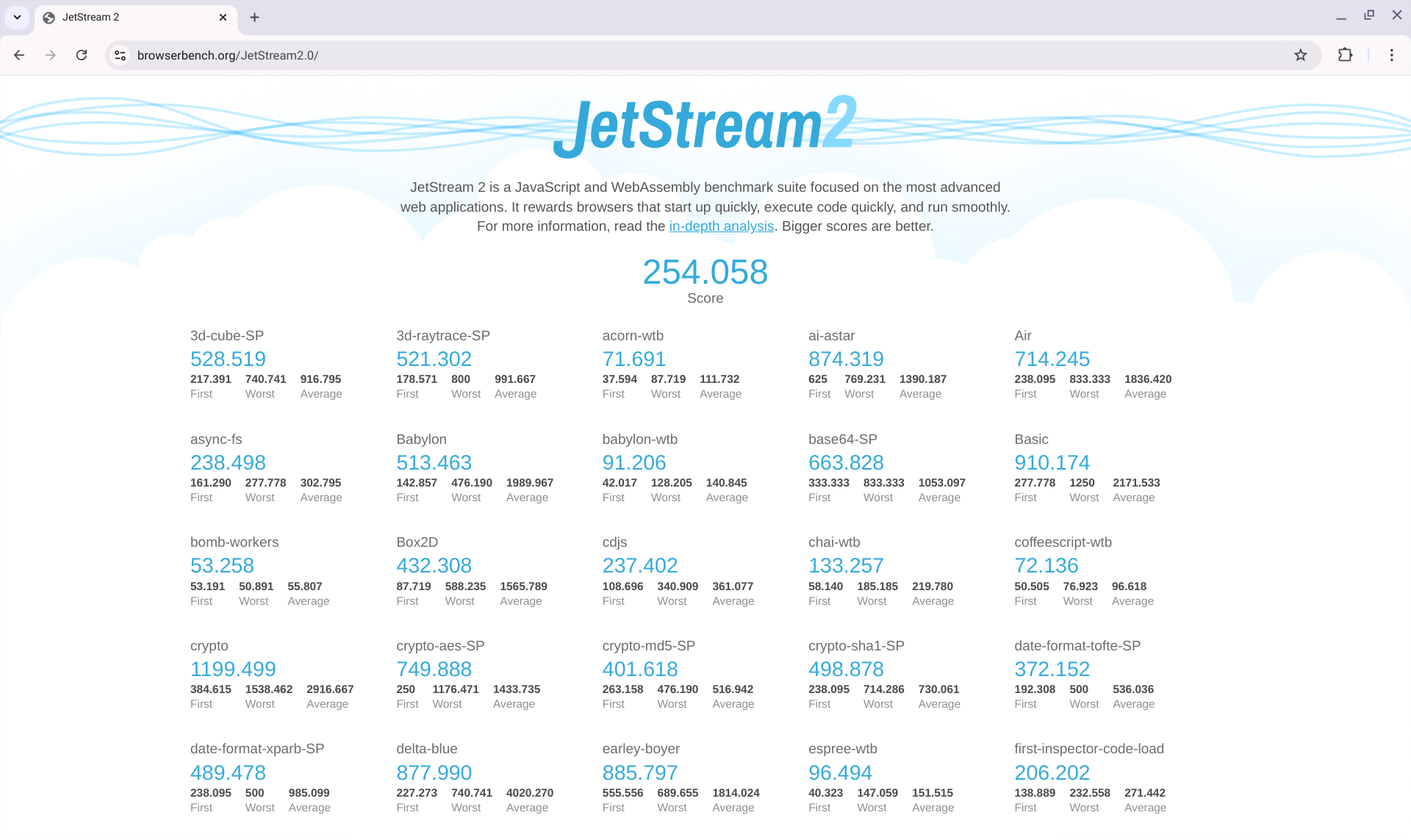The height and width of the screenshot is (840, 1411).
Task: Click the overall score 254.058
Action: click(x=705, y=272)
